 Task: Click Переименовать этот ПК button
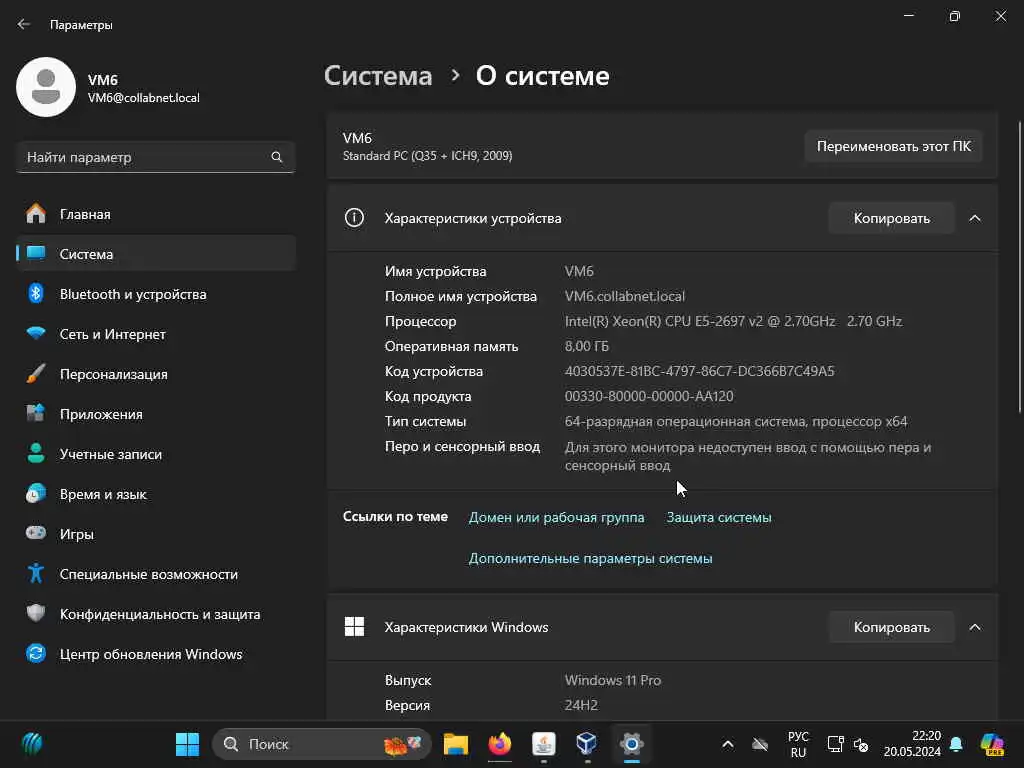(x=893, y=146)
